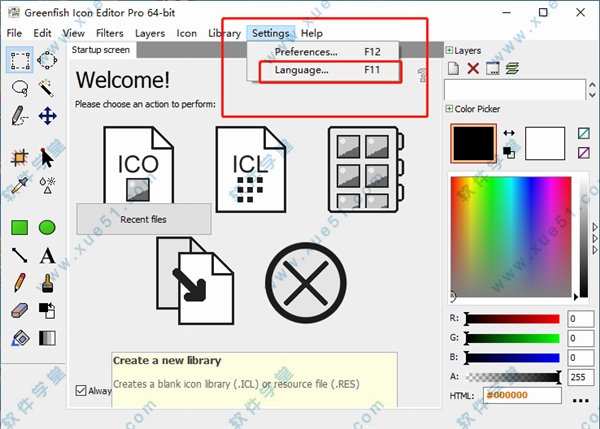Toggle the Eyedropper tool

(19, 183)
